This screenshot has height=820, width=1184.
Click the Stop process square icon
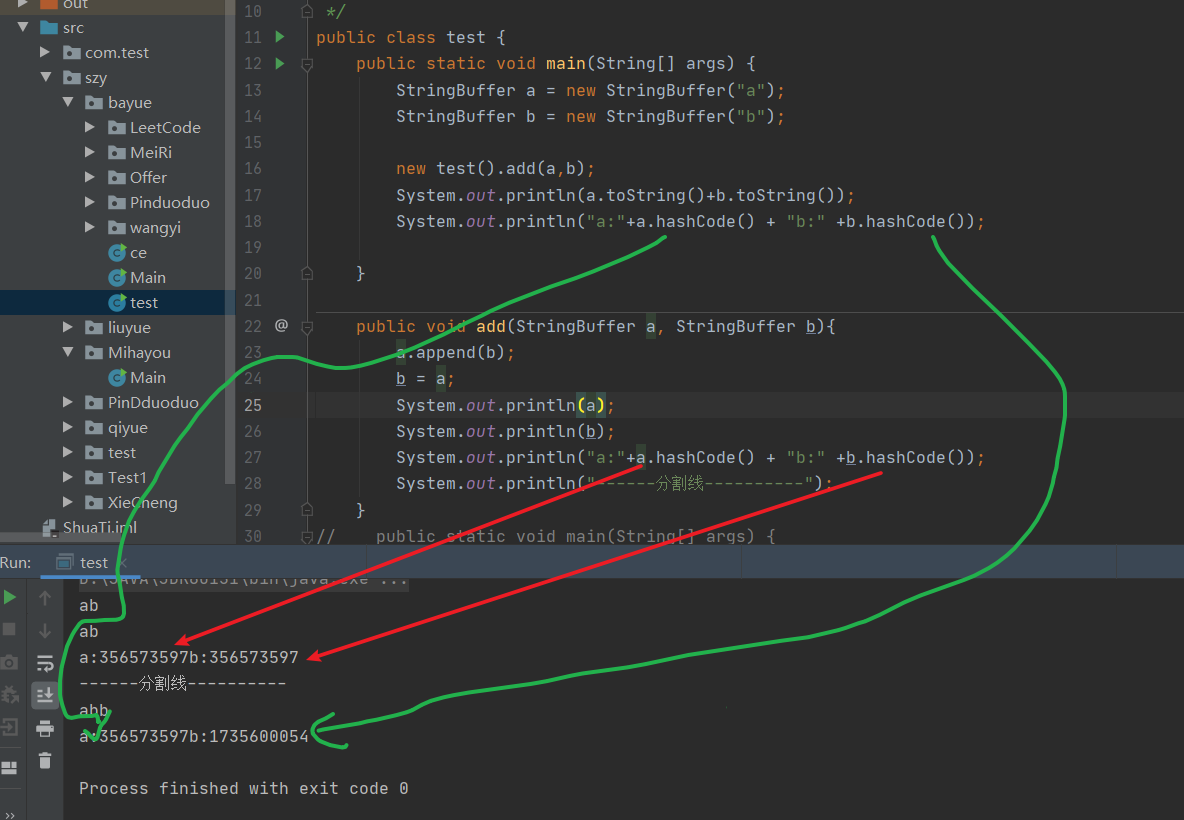[10, 629]
